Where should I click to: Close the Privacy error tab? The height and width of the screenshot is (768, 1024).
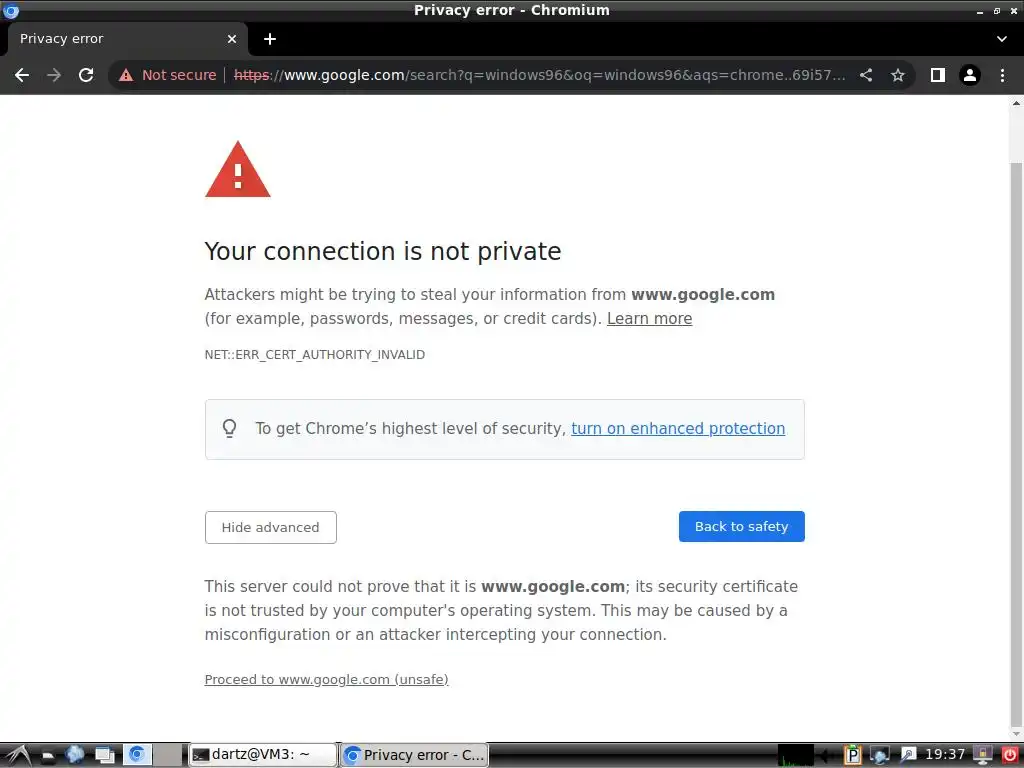point(232,39)
